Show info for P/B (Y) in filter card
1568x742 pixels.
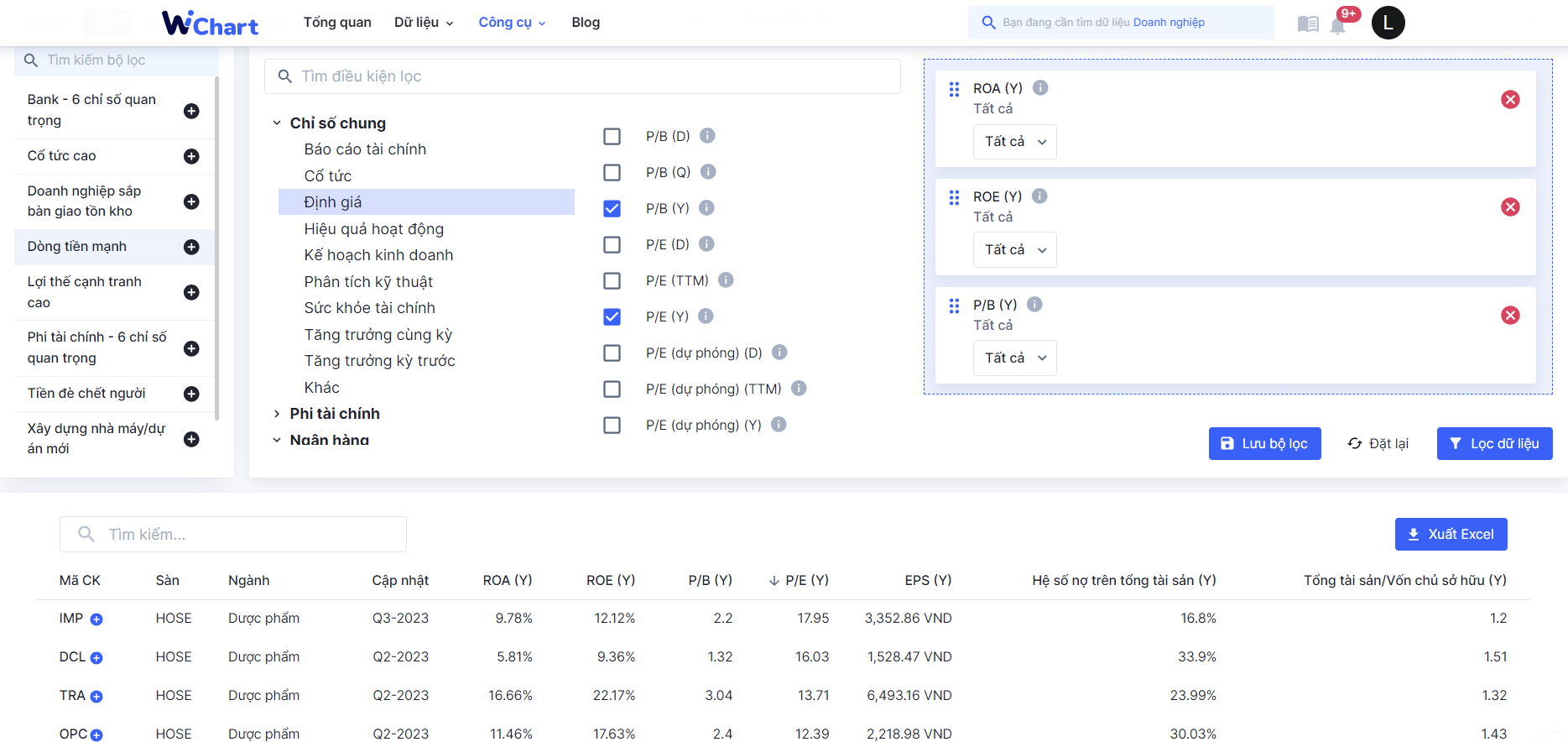coord(1034,304)
